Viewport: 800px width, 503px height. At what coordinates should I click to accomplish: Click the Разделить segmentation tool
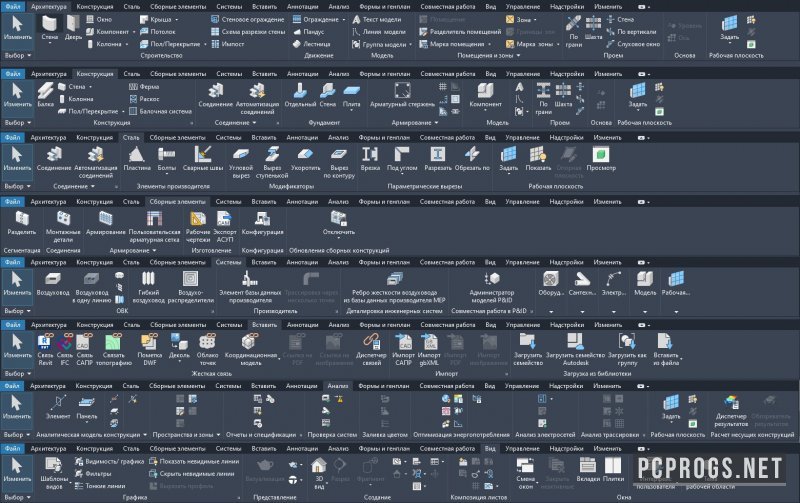21,223
